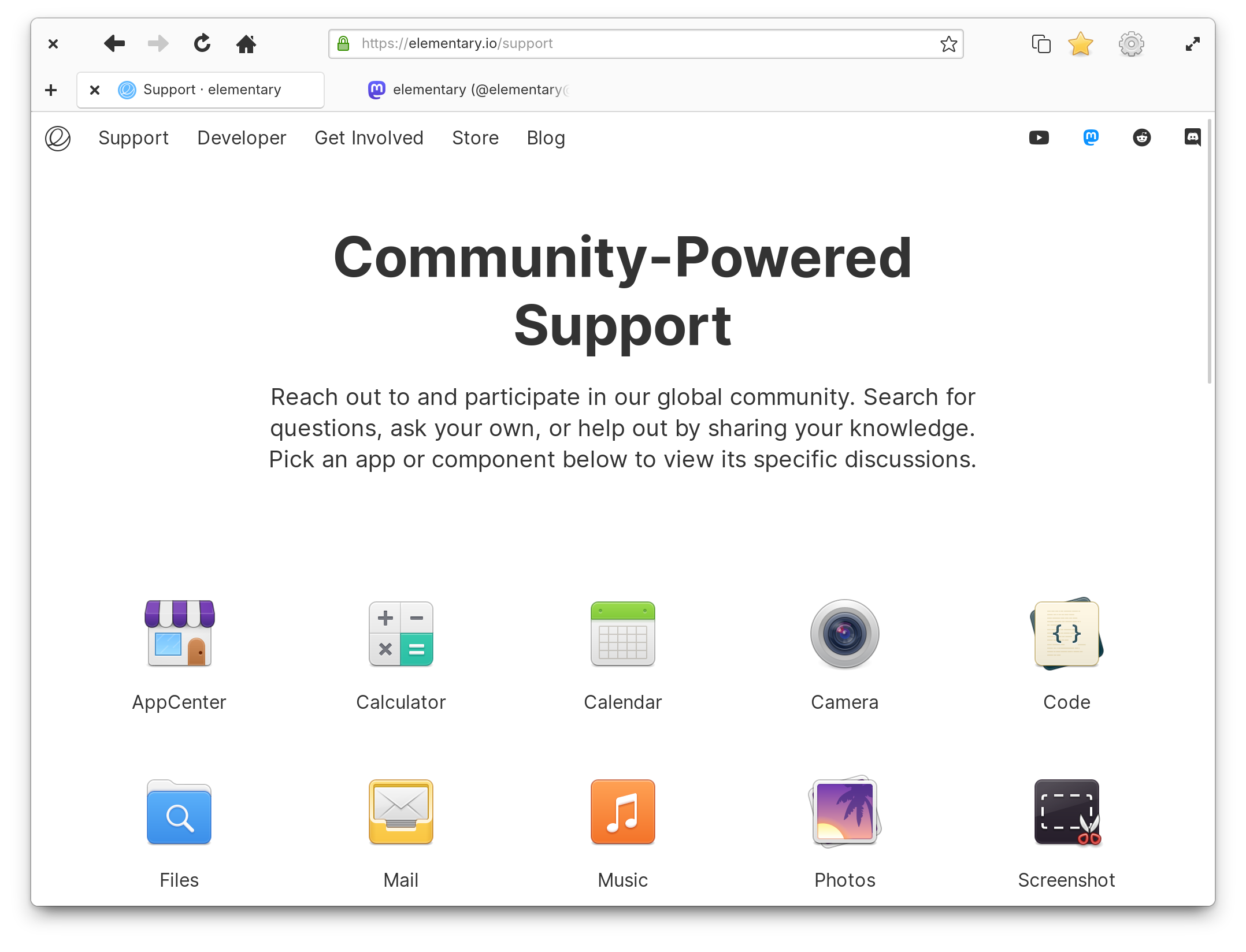
Task: Click the Support navigation menu item
Action: 133,138
